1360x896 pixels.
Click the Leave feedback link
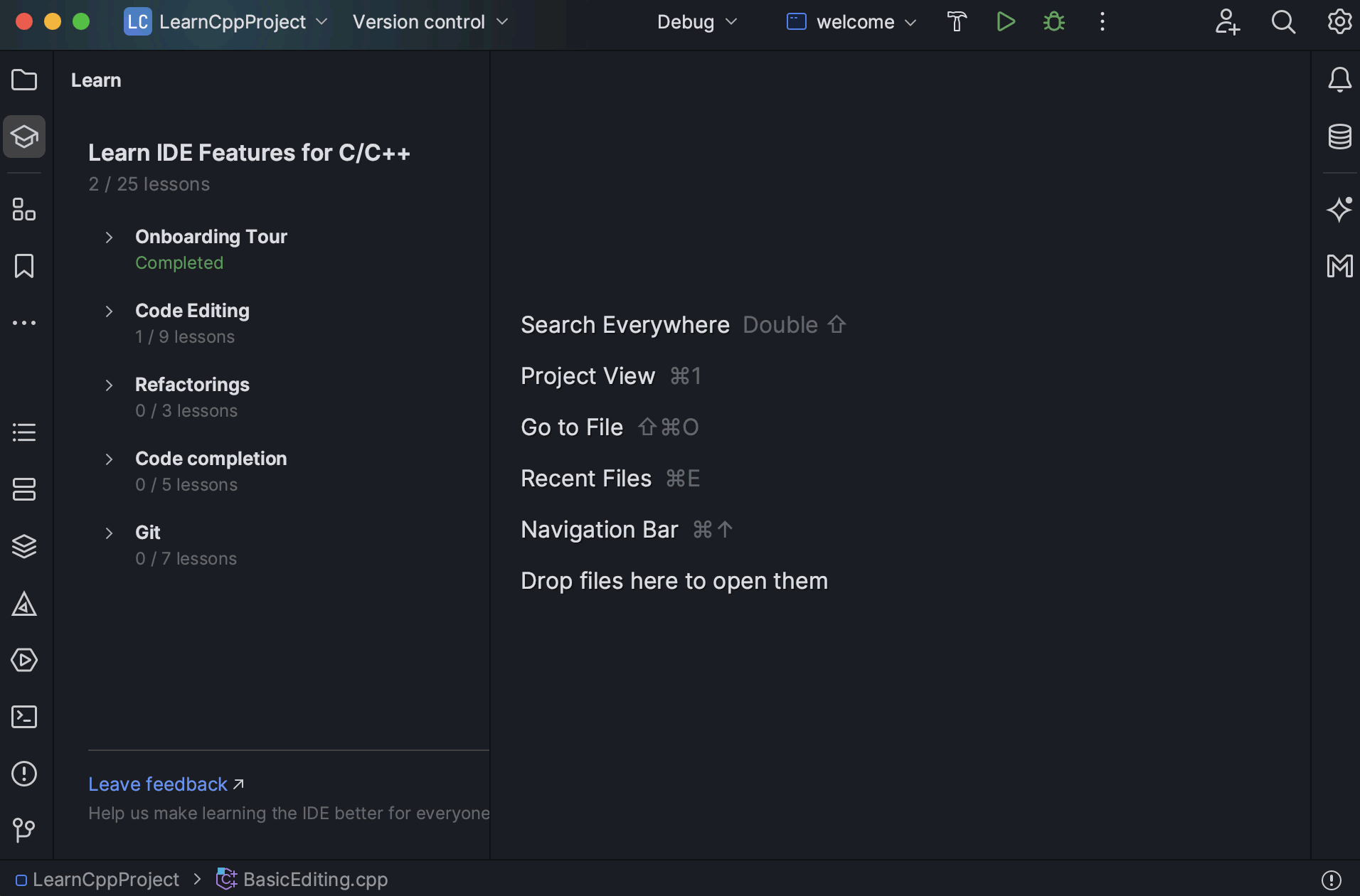[157, 784]
